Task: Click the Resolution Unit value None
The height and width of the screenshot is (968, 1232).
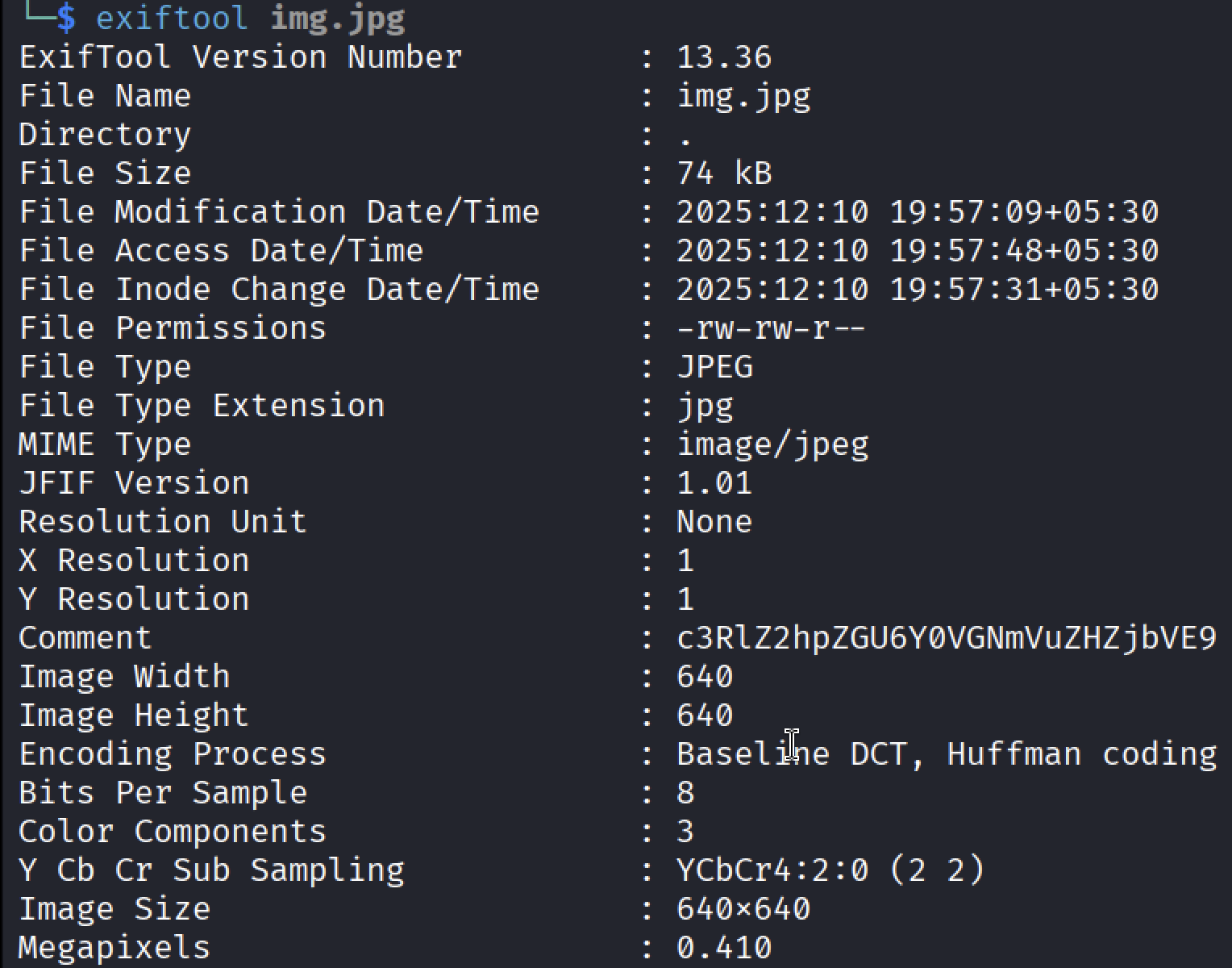Action: click(x=714, y=522)
